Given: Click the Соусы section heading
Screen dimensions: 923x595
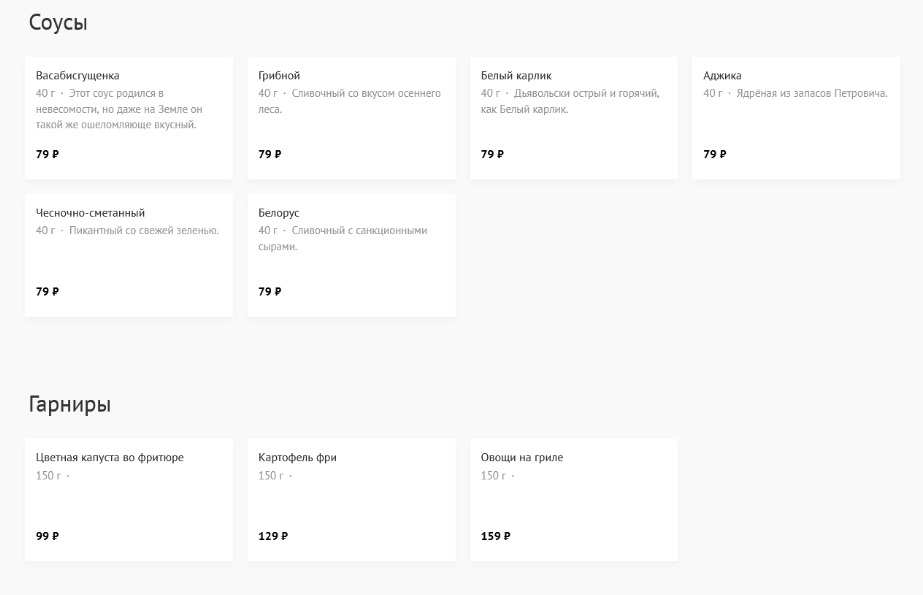Looking at the screenshot, I should pyautogui.click(x=58, y=23).
